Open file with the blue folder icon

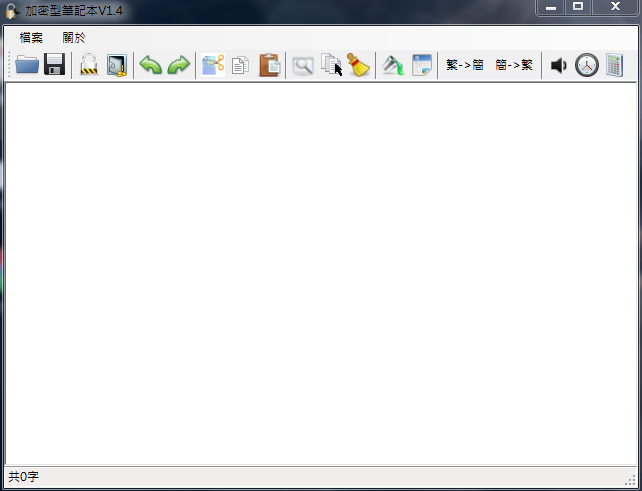pyautogui.click(x=27, y=65)
